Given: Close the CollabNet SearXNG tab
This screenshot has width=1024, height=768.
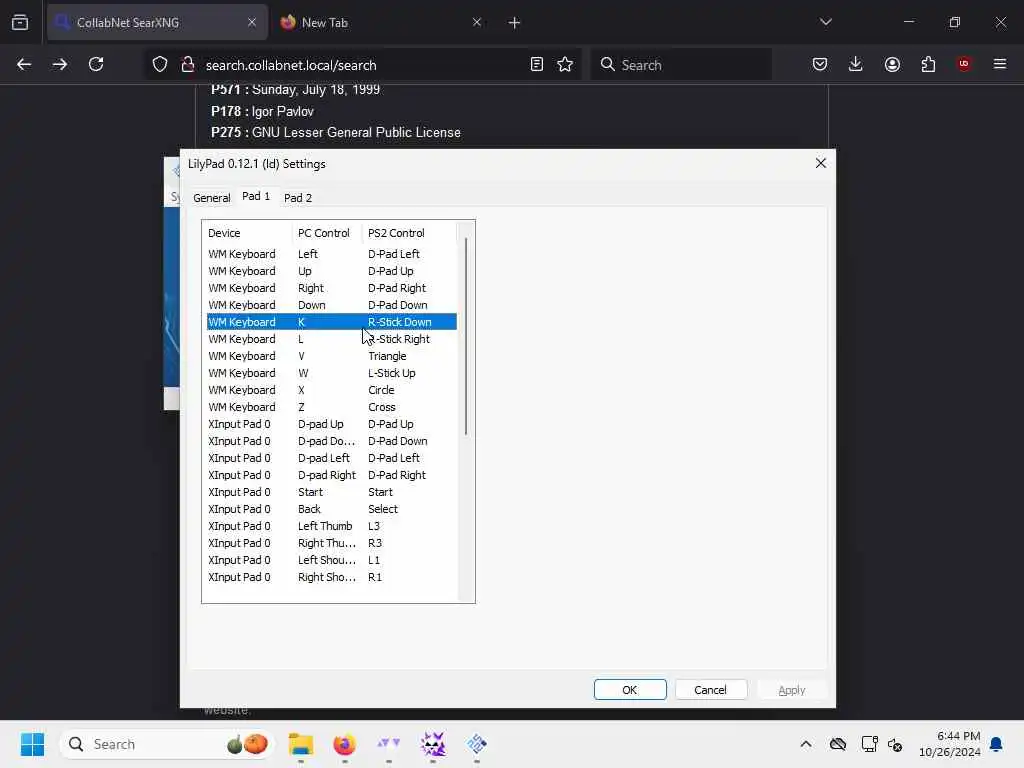Looking at the screenshot, I should [252, 22].
